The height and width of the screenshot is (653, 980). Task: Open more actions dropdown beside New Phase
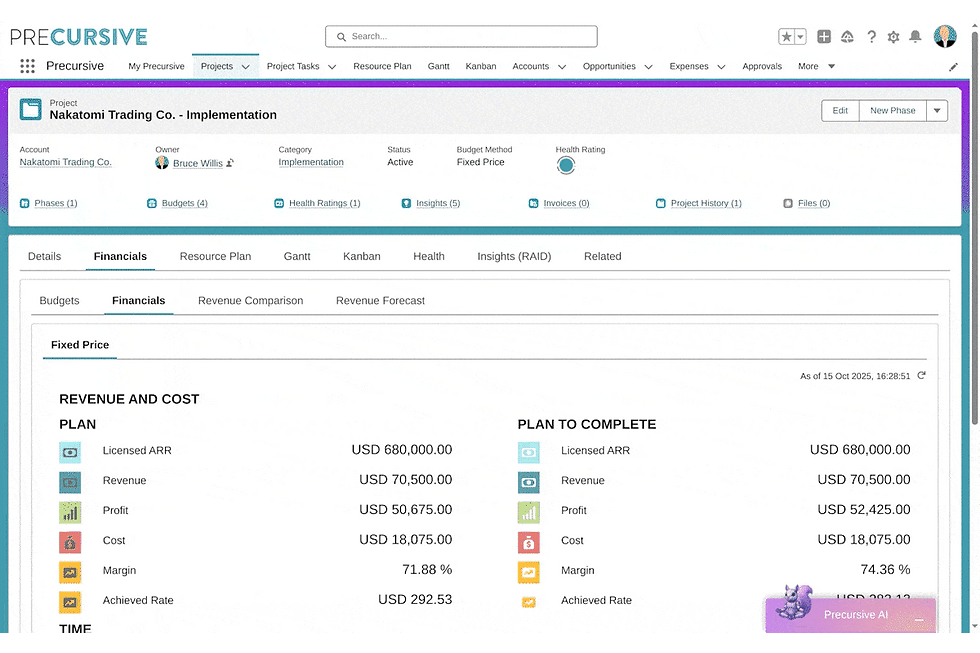click(x=937, y=111)
